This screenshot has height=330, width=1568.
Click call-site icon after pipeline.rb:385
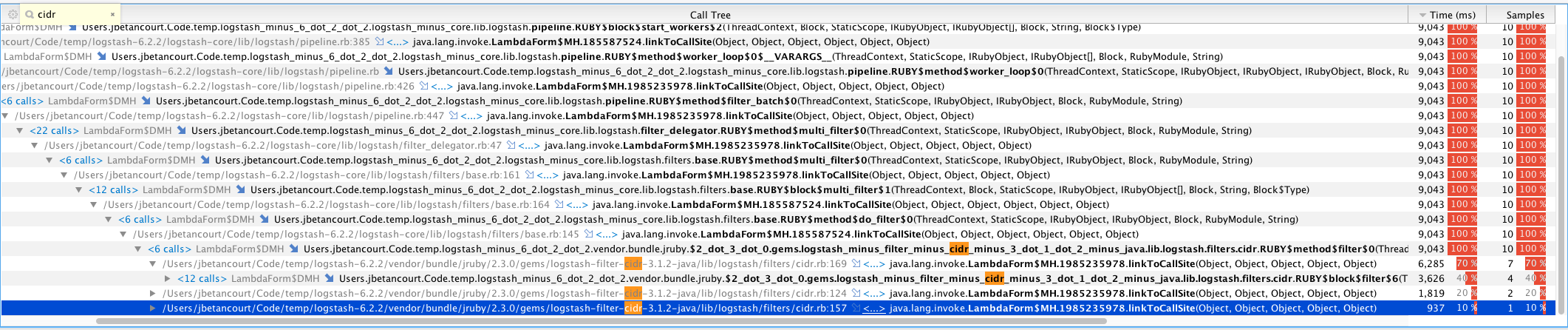point(379,42)
